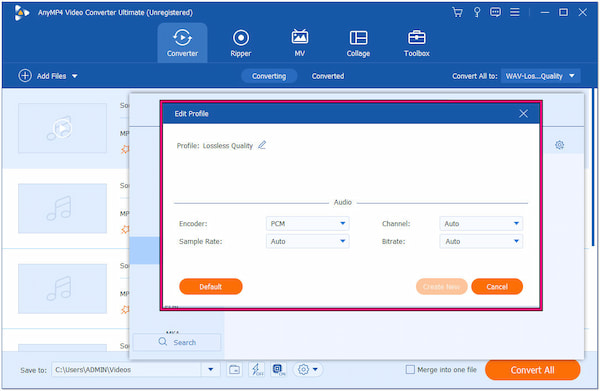The height and width of the screenshot is (391, 600).
Task: Open the Sample Rate dropdown
Action: (307, 241)
